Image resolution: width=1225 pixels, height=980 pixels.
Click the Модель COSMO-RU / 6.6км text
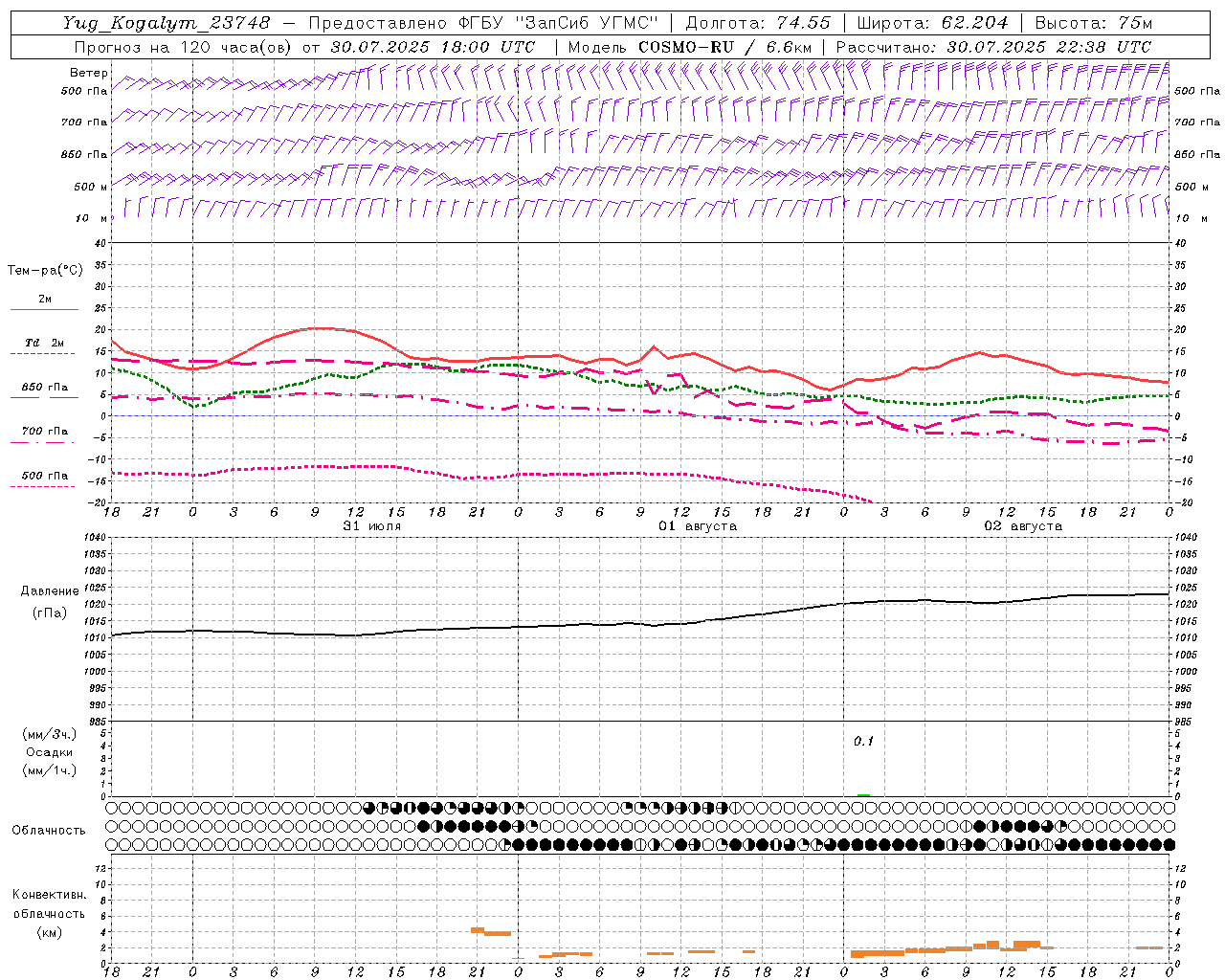click(x=690, y=47)
